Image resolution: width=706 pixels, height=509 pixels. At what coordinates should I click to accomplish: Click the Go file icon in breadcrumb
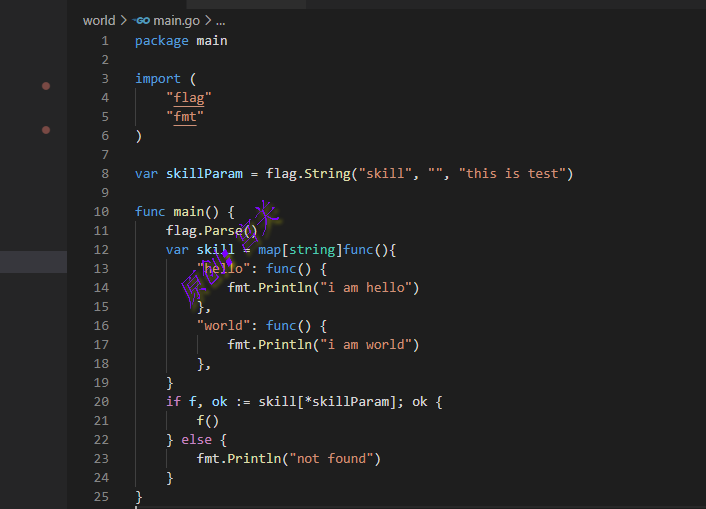[141, 20]
